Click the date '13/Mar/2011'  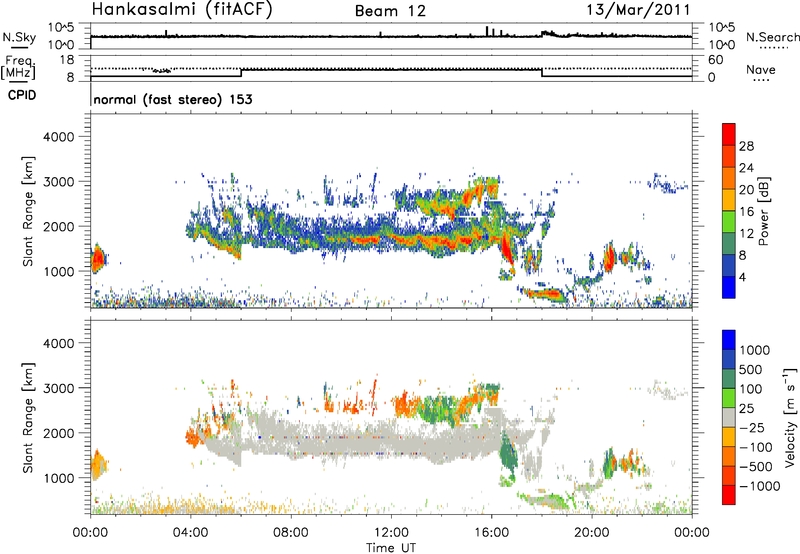[x=638, y=9]
